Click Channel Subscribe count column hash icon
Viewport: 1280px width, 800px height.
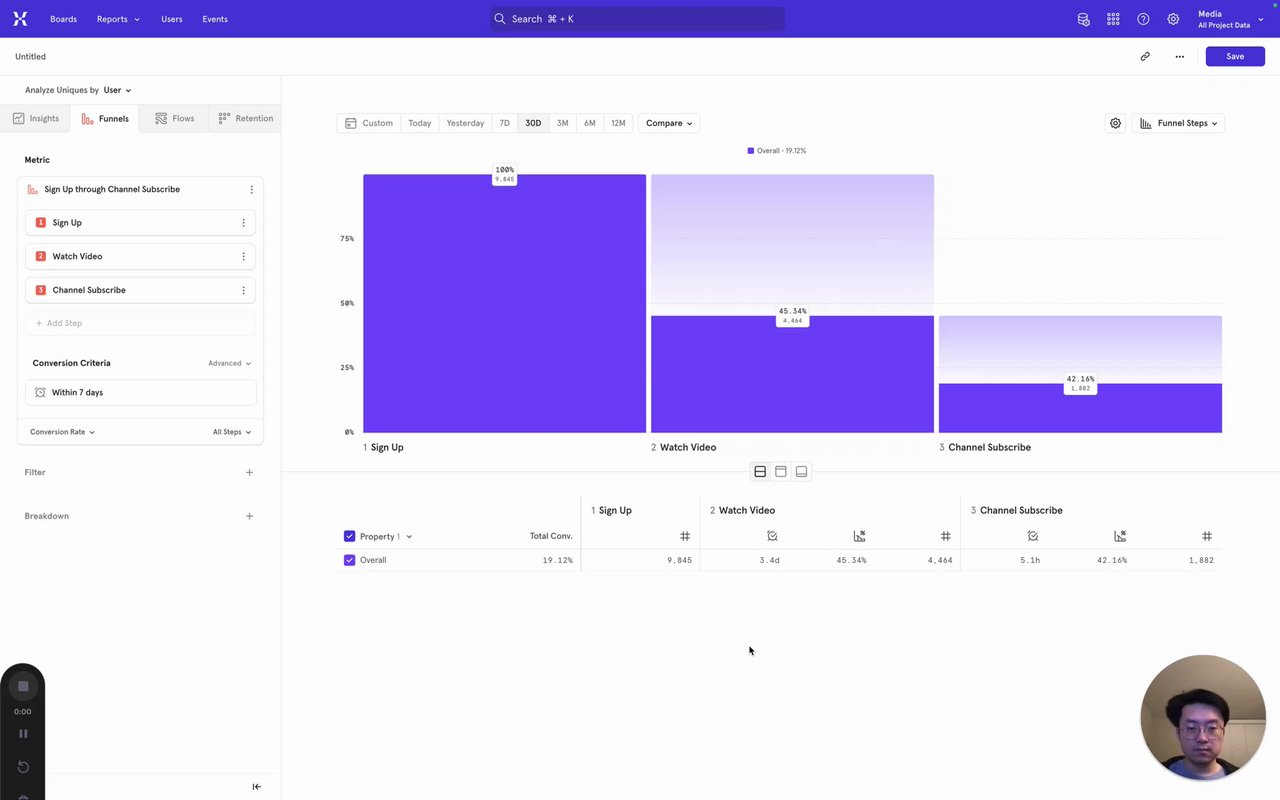1207,536
